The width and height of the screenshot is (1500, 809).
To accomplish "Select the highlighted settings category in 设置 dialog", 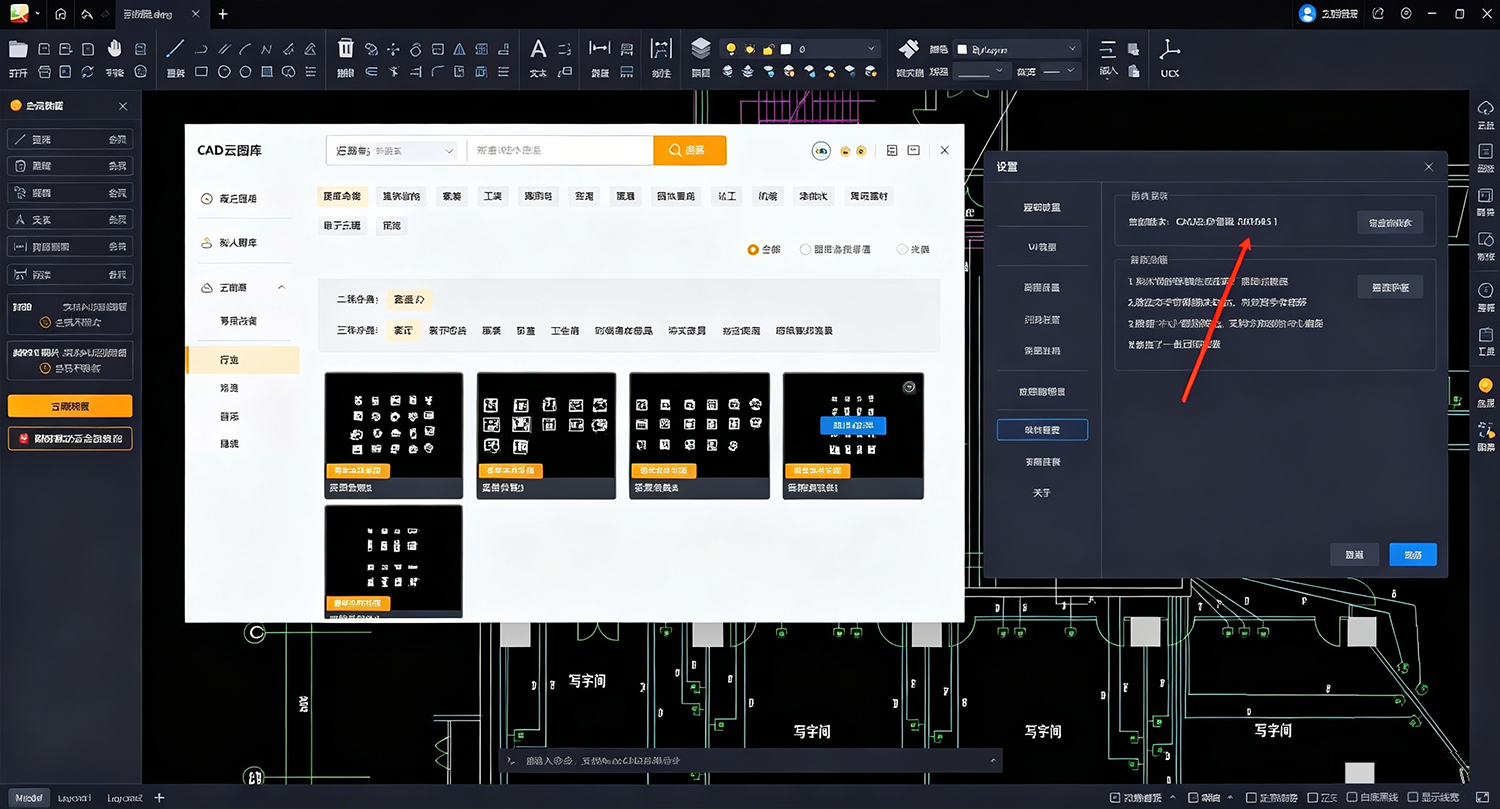I will pyautogui.click(x=1042, y=430).
